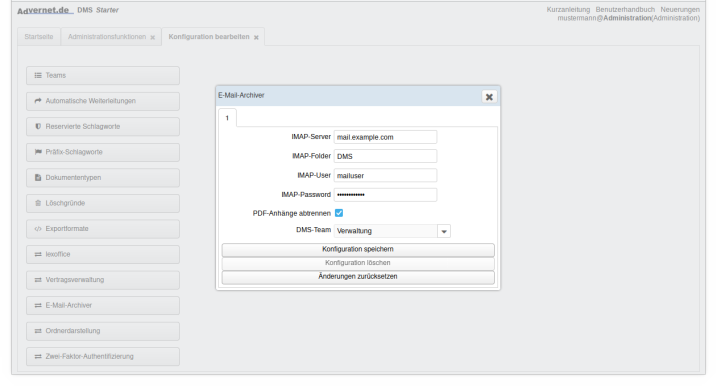Image resolution: width=718 pixels, height=387 pixels.
Task: Click the exchange icon beside Zwei-Faktor-Authentifizierung
Action: tap(38, 356)
